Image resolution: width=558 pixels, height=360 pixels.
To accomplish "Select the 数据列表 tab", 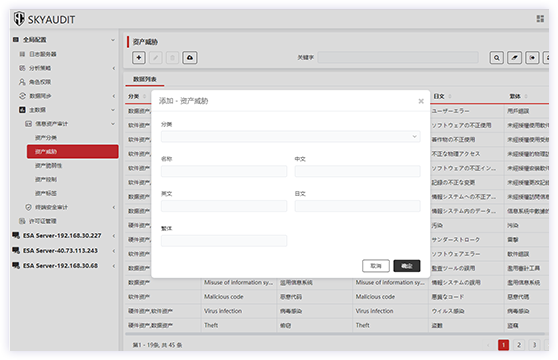I will [144, 79].
